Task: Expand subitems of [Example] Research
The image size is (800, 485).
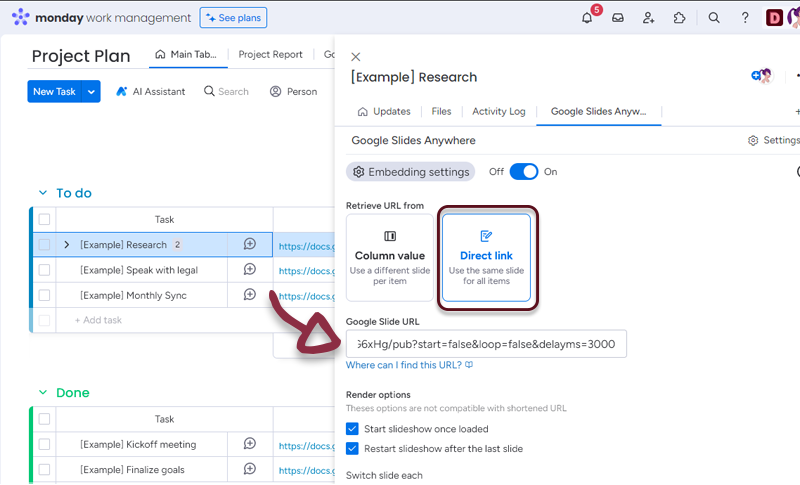Action: coord(67,245)
